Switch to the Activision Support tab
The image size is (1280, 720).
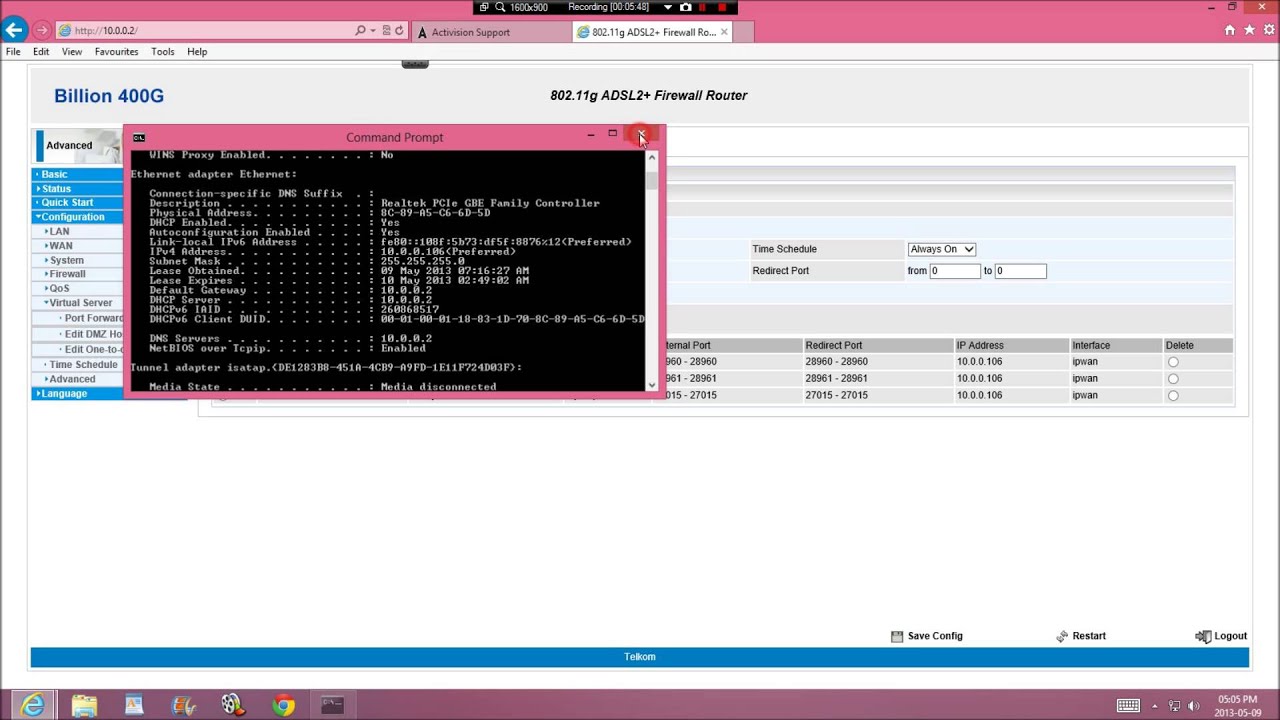tap(470, 32)
